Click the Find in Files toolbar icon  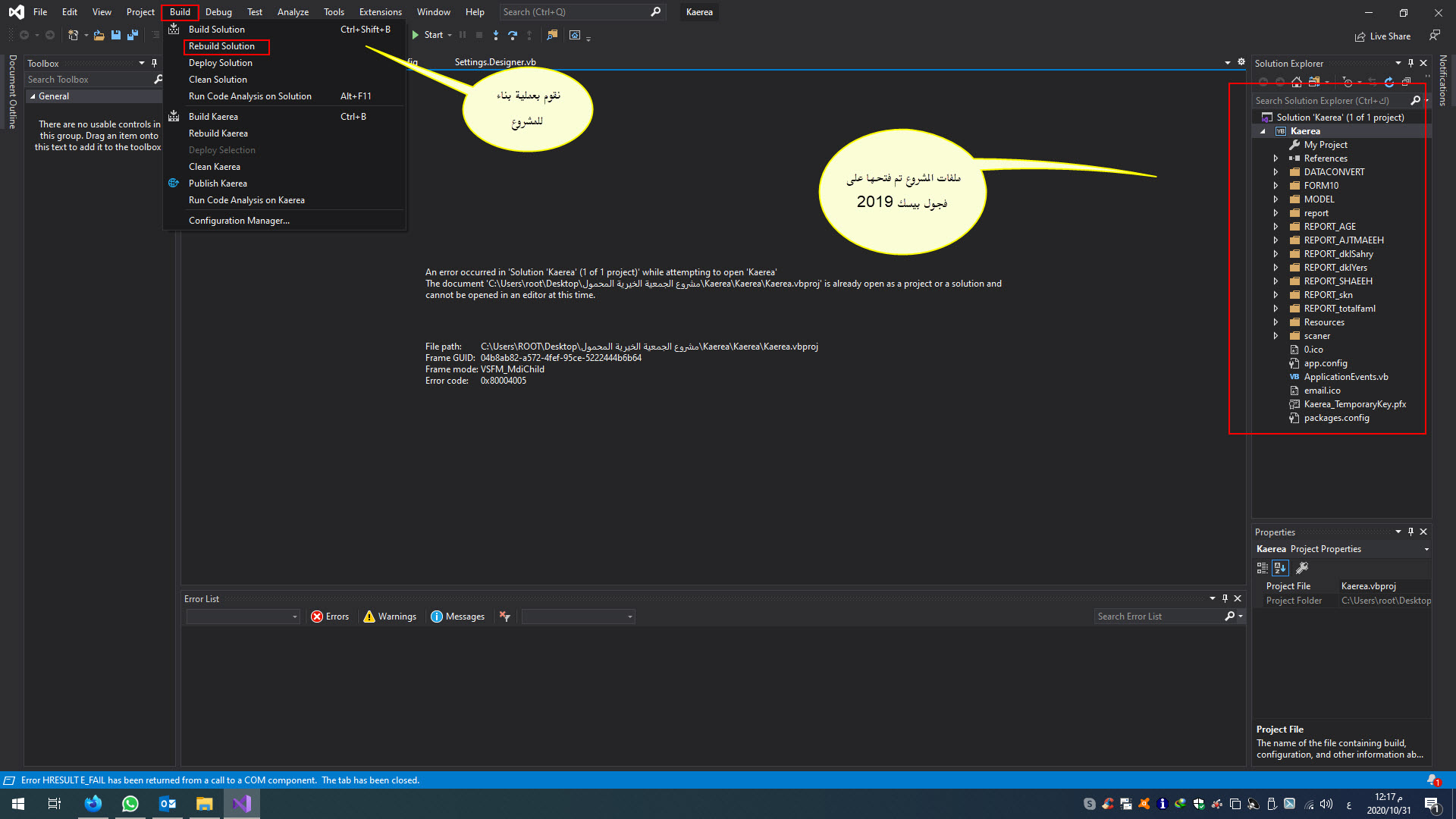pyautogui.click(x=552, y=35)
